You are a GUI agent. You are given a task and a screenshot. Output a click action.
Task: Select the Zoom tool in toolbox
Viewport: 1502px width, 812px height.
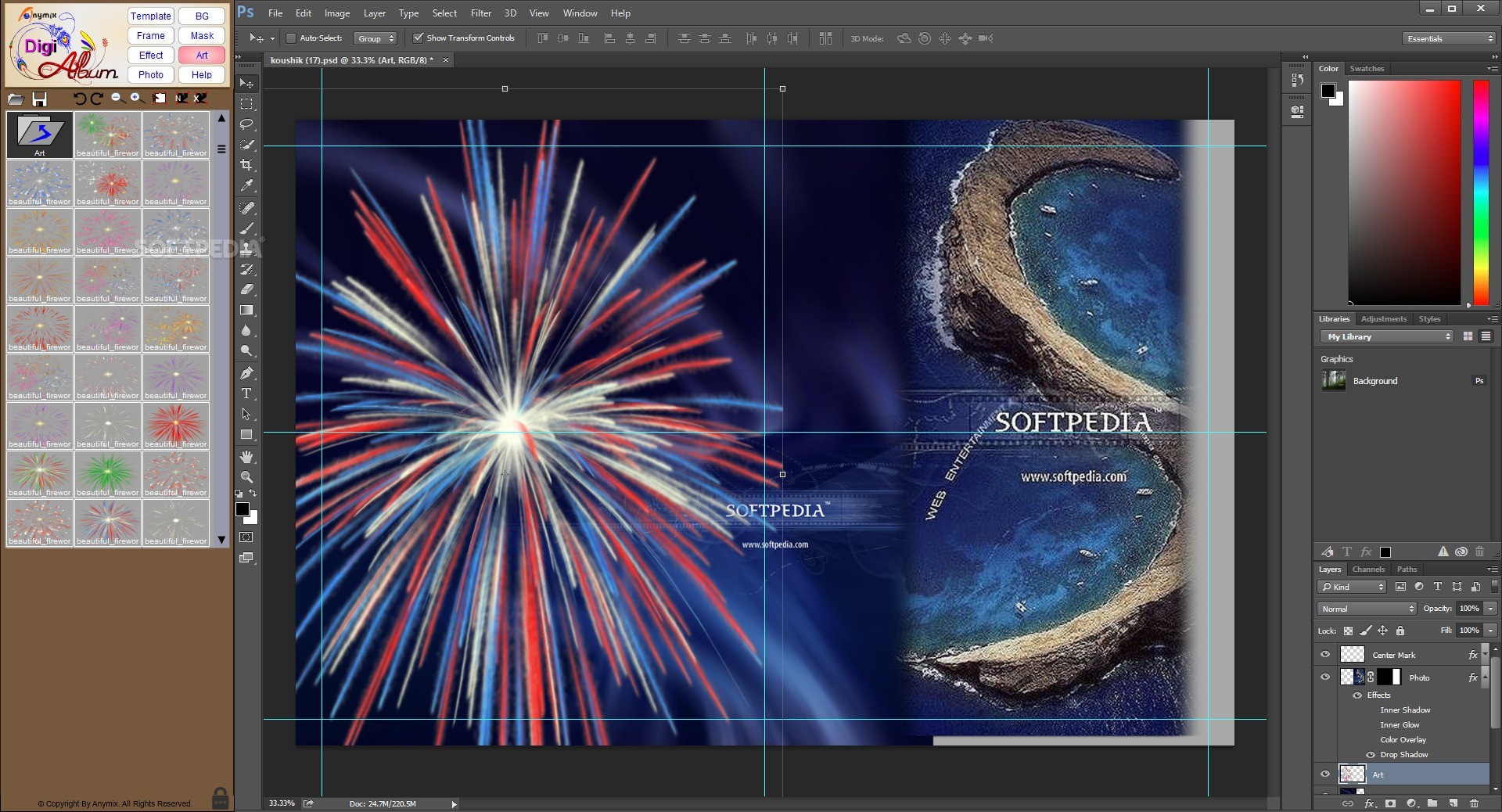246,476
